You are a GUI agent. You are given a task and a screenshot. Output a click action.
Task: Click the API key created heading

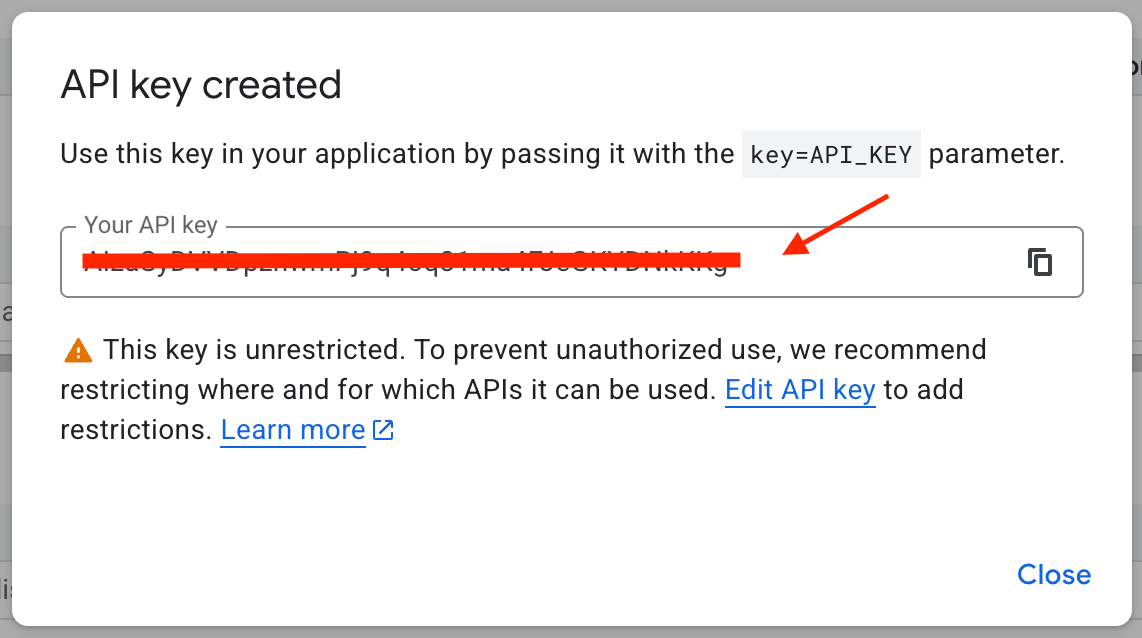click(201, 86)
